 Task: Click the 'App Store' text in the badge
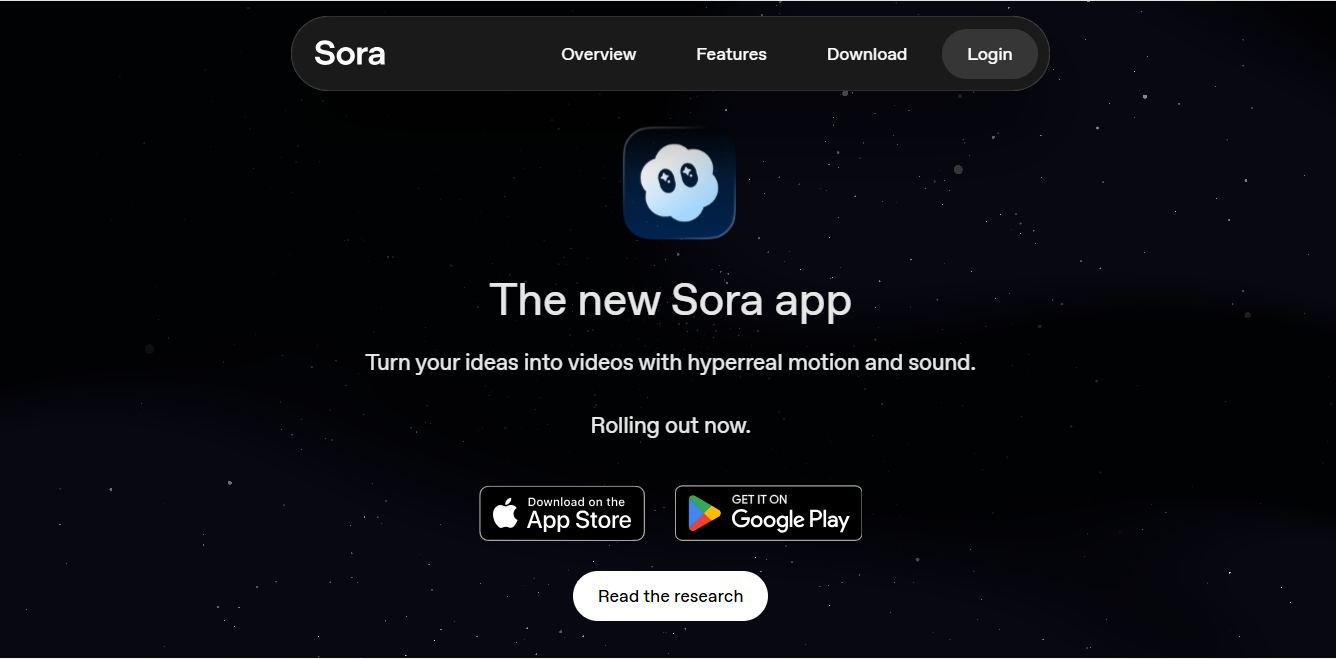click(579, 520)
